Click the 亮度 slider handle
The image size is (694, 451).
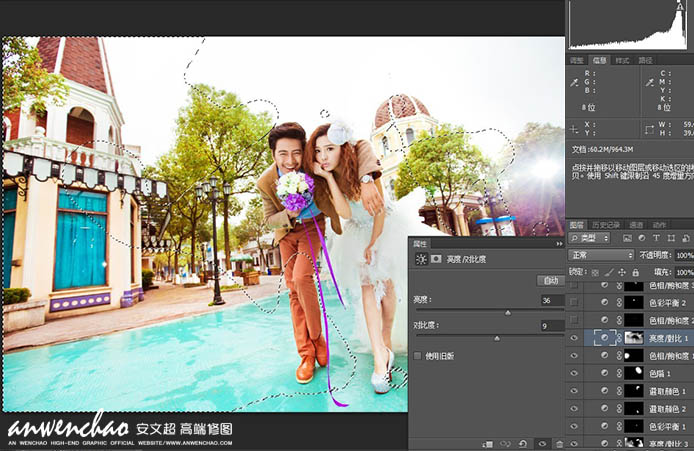507,312
